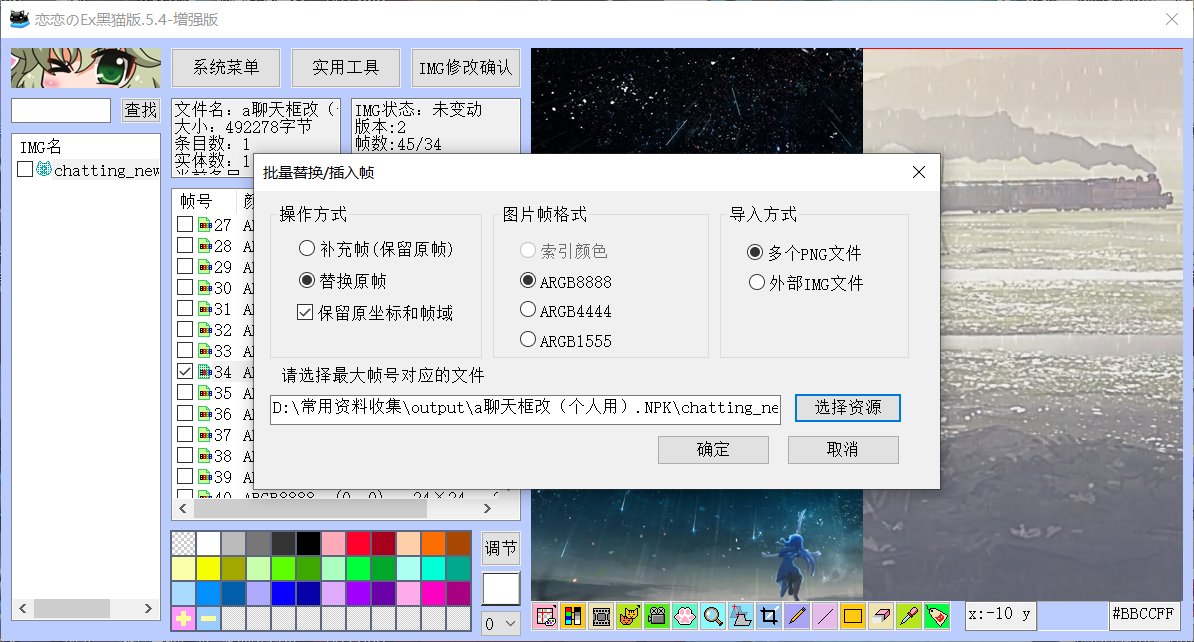Open the 系统菜单 menu
1194x642 pixels.
tap(226, 68)
